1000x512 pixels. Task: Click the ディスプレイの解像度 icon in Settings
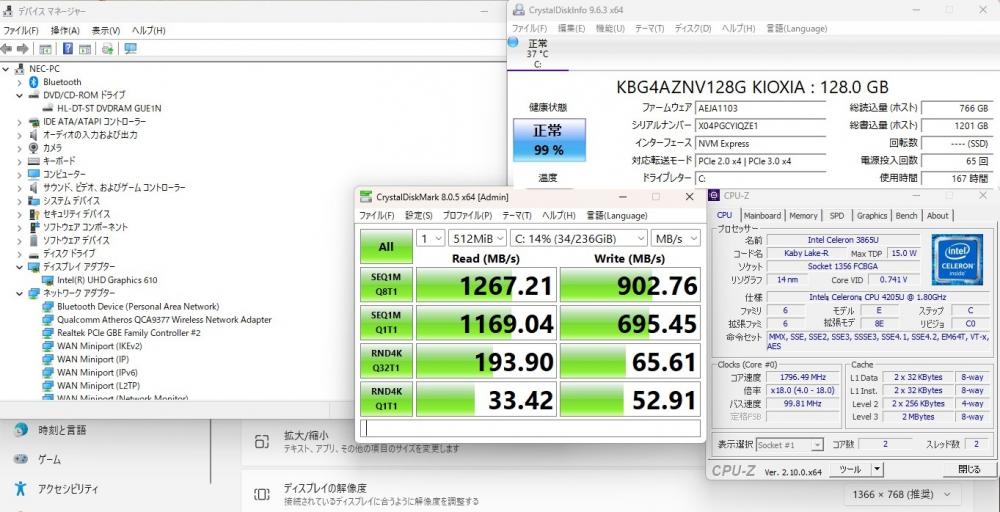point(261,494)
